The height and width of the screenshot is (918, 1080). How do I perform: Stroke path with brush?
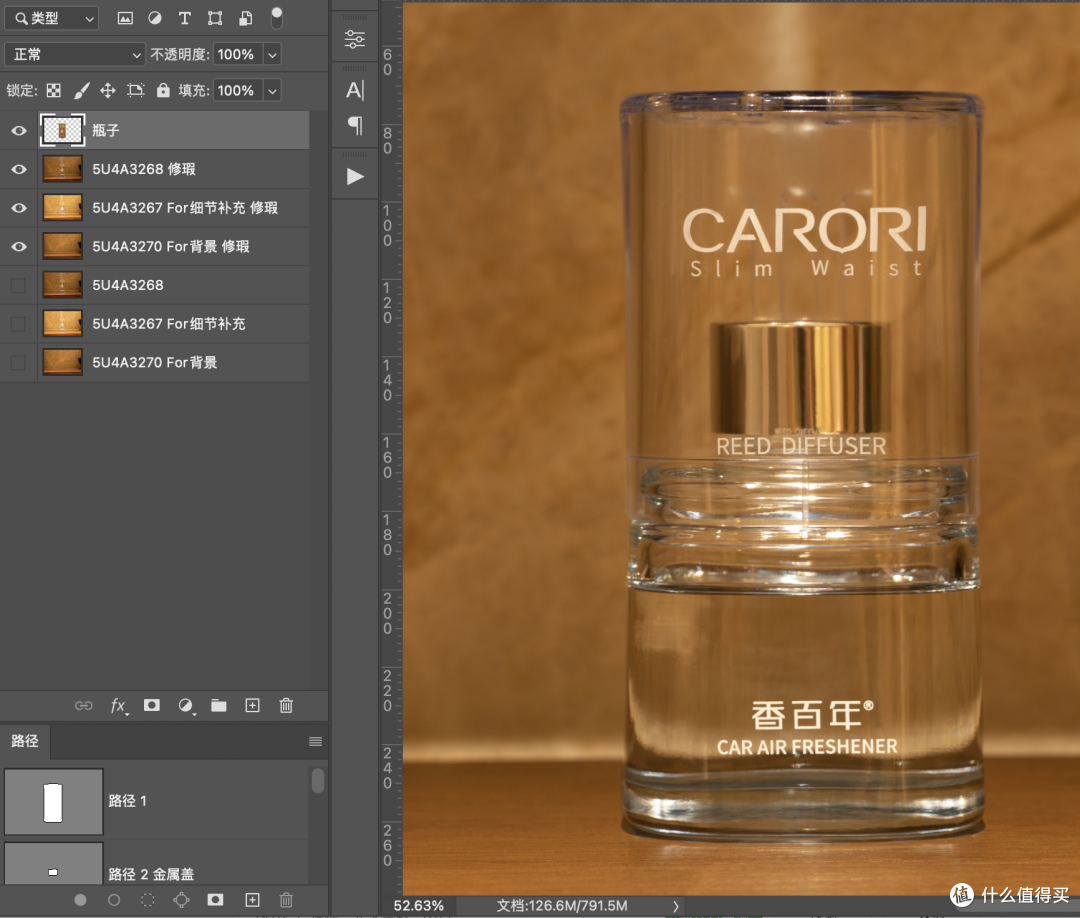[114, 900]
